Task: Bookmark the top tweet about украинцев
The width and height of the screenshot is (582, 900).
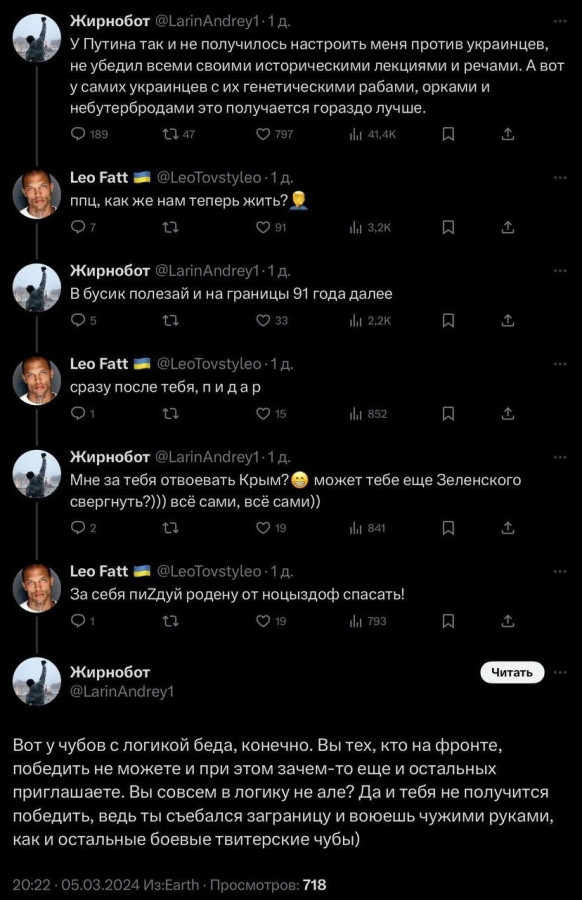Action: (449, 134)
